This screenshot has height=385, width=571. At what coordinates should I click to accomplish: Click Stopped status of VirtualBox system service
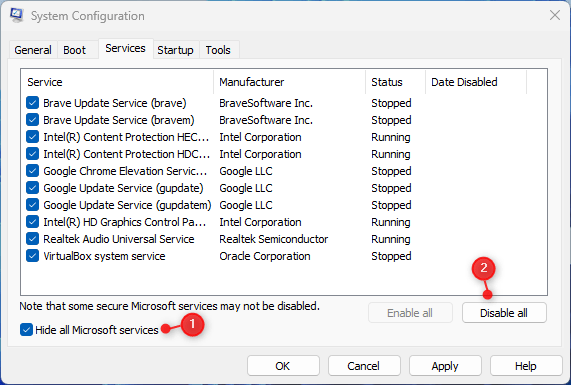(x=391, y=256)
